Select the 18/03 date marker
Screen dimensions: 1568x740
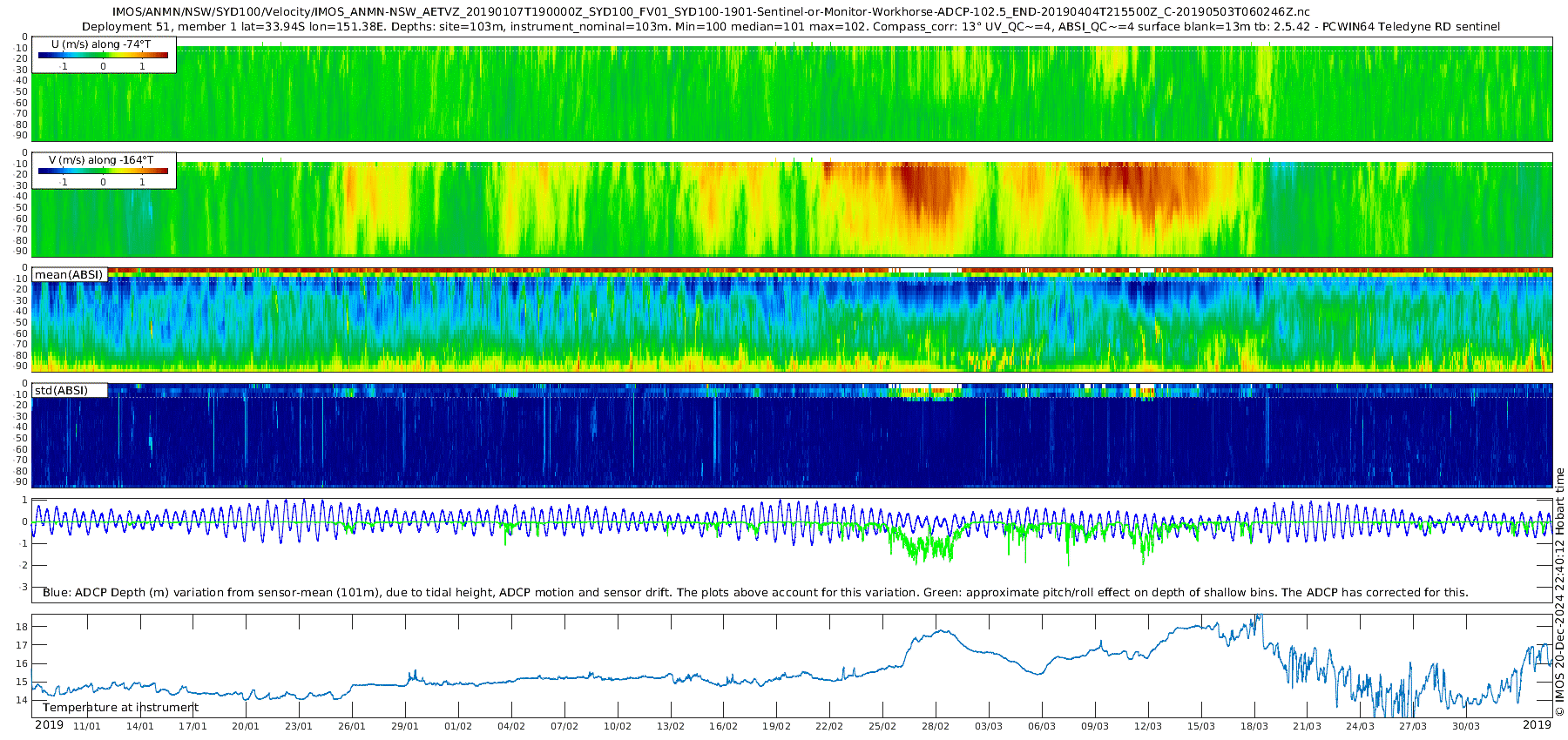click(x=1254, y=726)
